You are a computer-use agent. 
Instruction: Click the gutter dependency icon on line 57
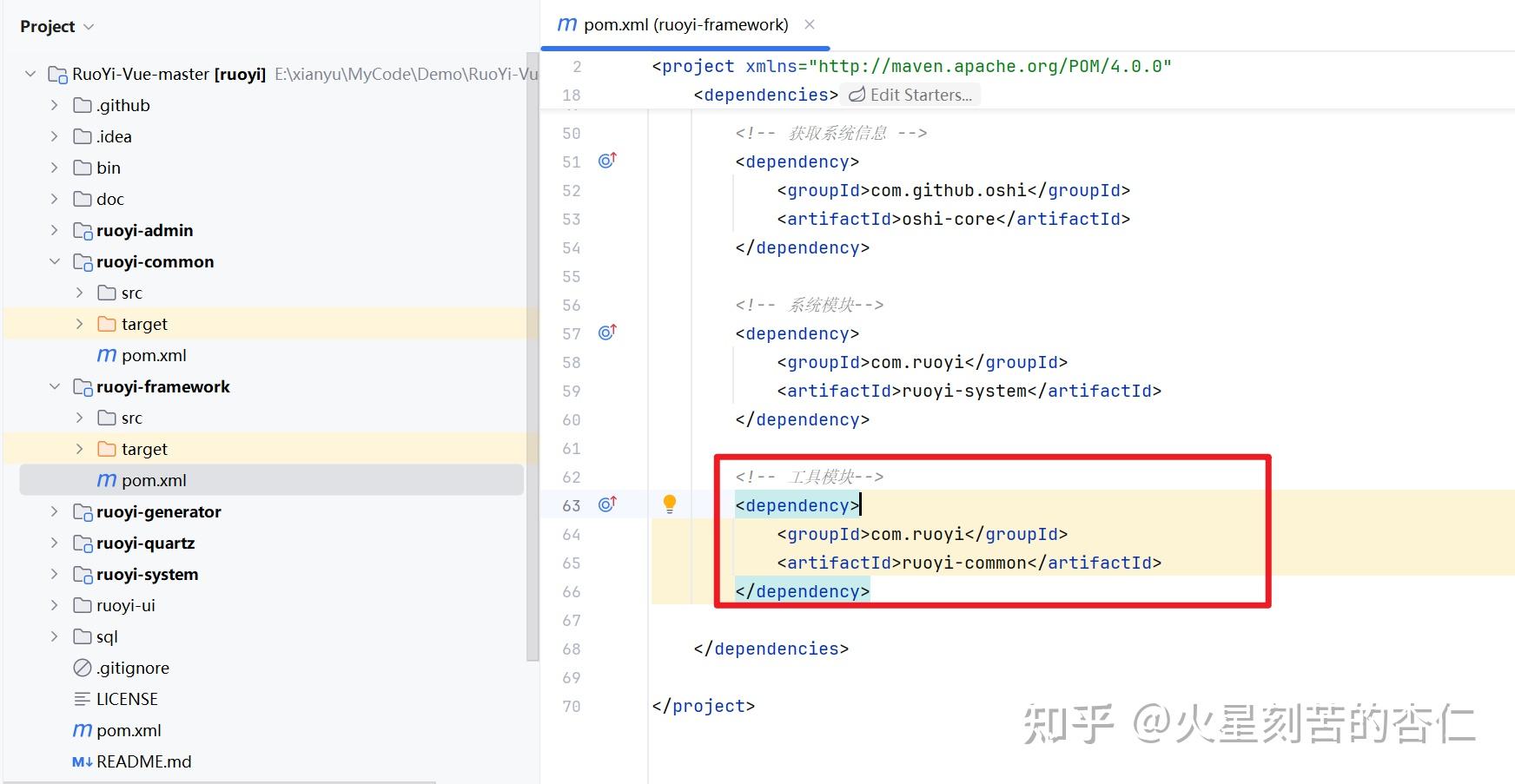coord(607,333)
